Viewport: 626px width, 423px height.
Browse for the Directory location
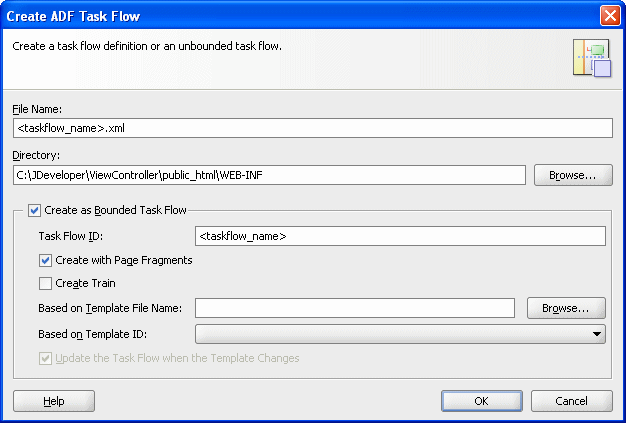click(573, 175)
